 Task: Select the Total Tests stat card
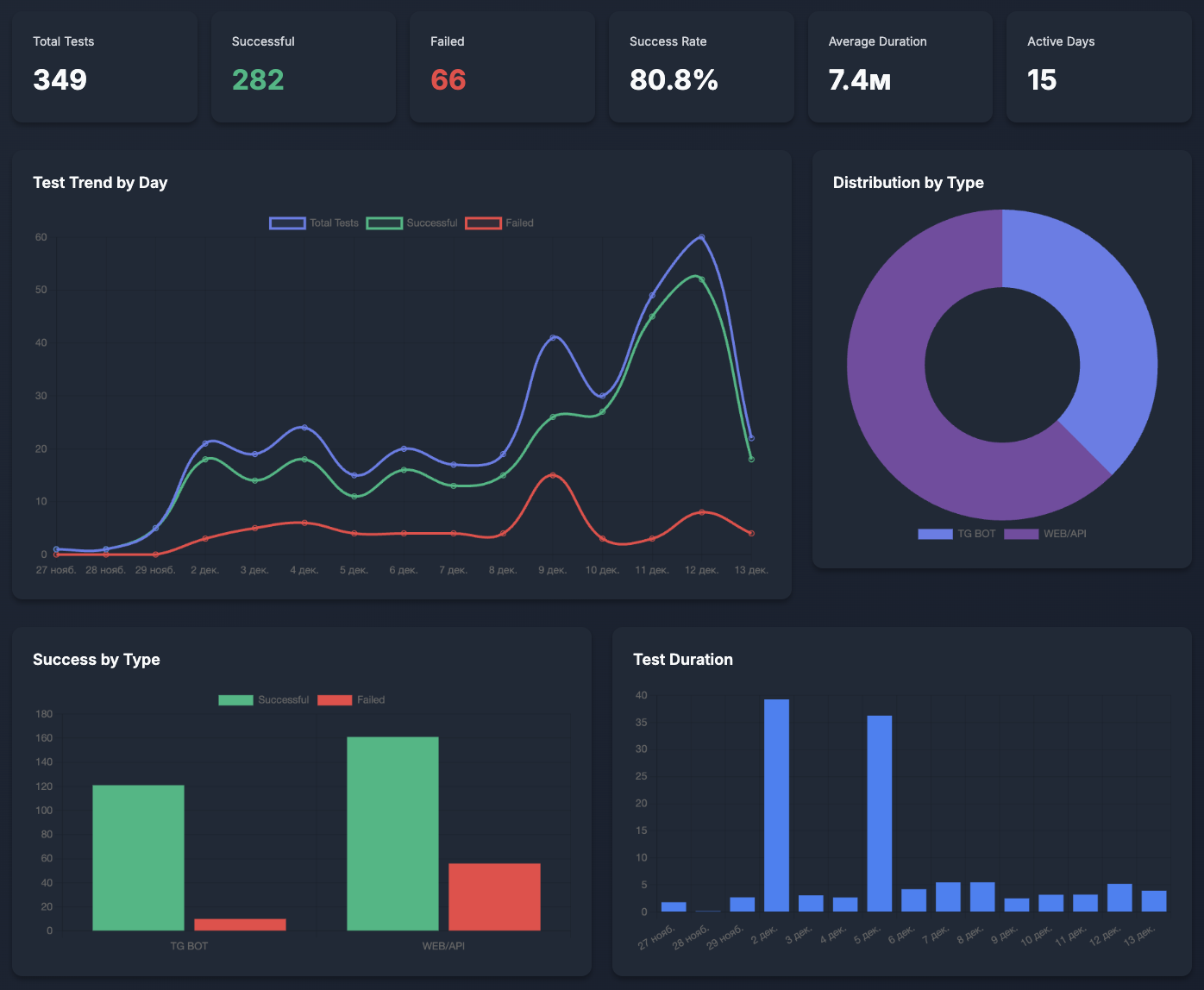(103, 66)
